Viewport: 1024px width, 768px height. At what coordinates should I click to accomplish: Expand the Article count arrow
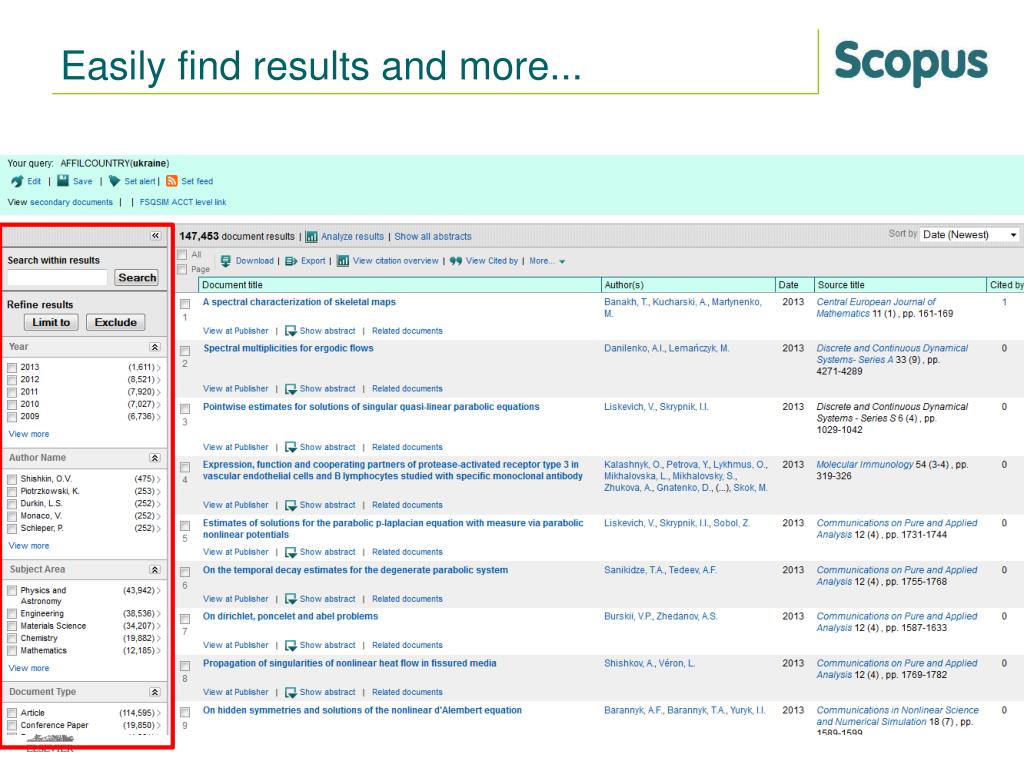(x=158, y=713)
